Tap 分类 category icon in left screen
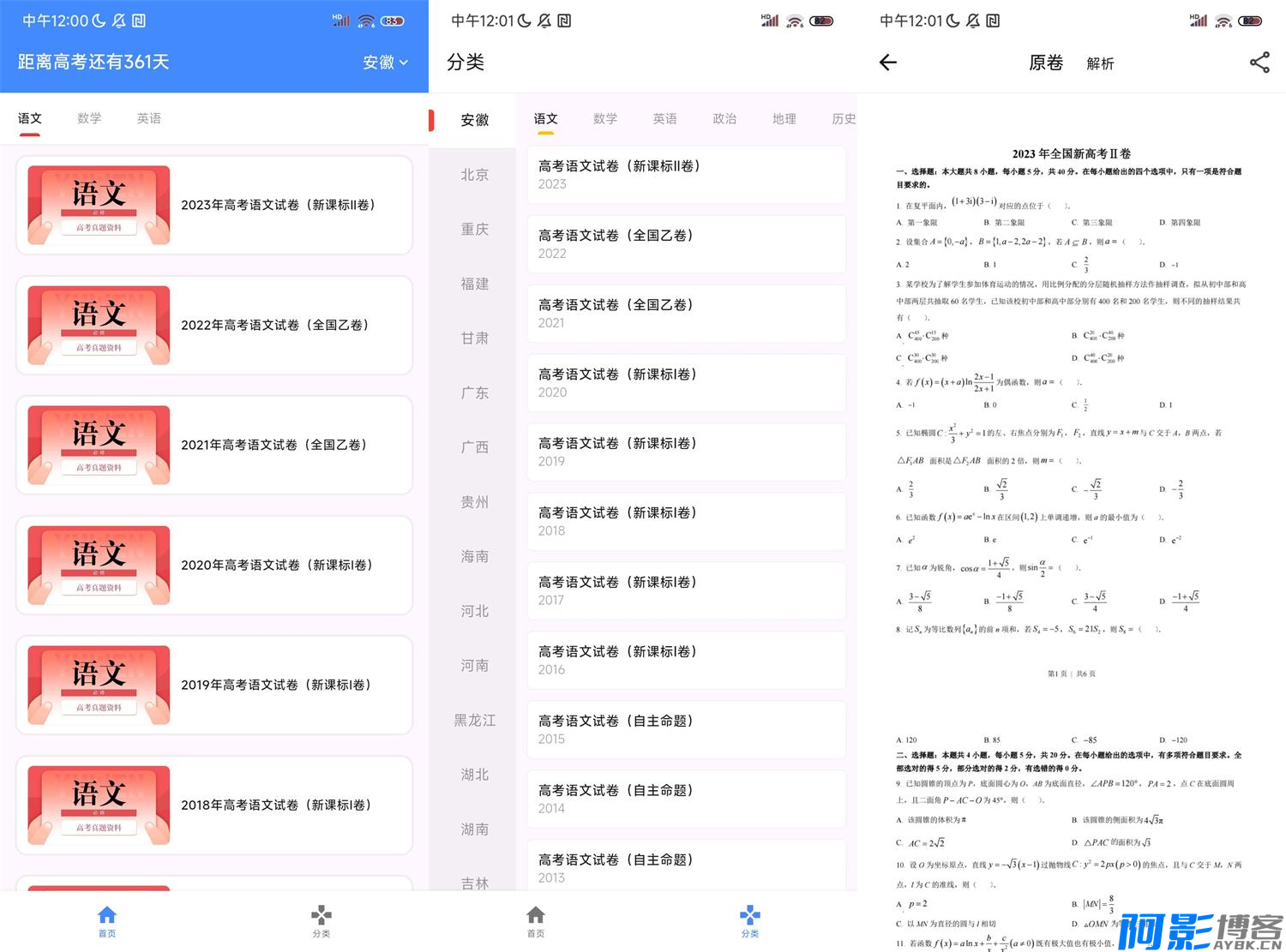Image resolution: width=1286 pixels, height=952 pixels. coord(321,922)
